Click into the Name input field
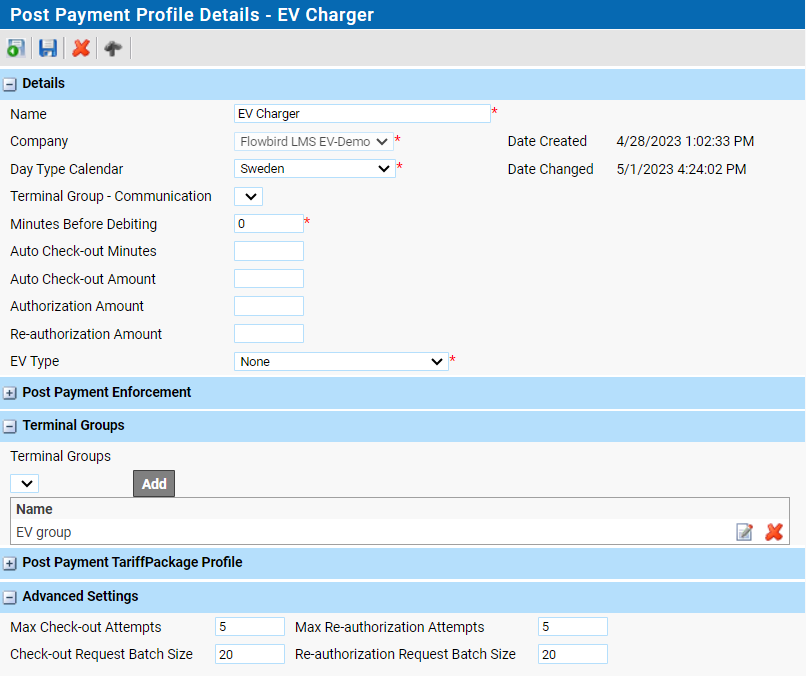806x676 pixels. (362, 114)
